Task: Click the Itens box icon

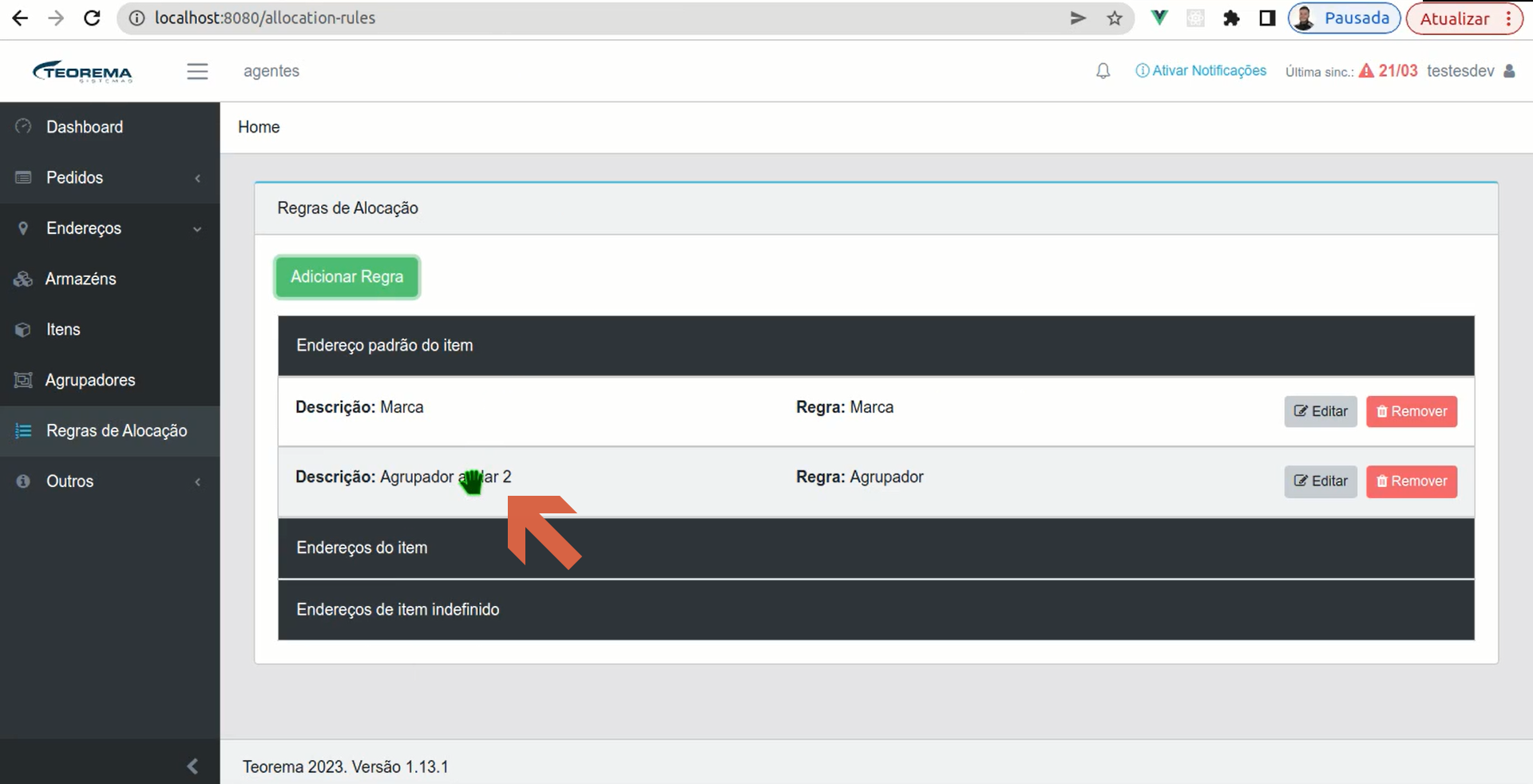Action: (23, 329)
